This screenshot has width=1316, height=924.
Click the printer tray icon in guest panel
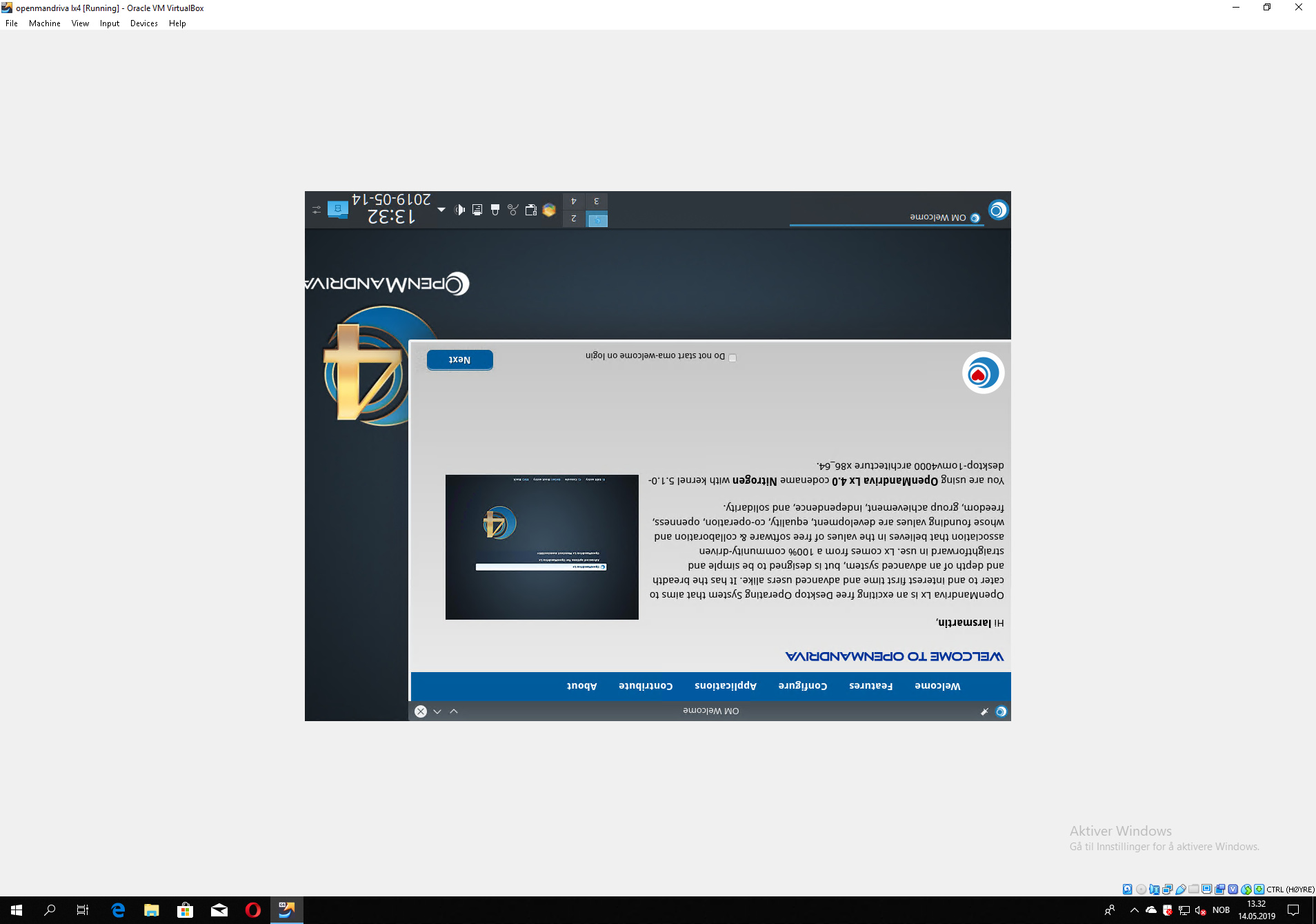[477, 210]
